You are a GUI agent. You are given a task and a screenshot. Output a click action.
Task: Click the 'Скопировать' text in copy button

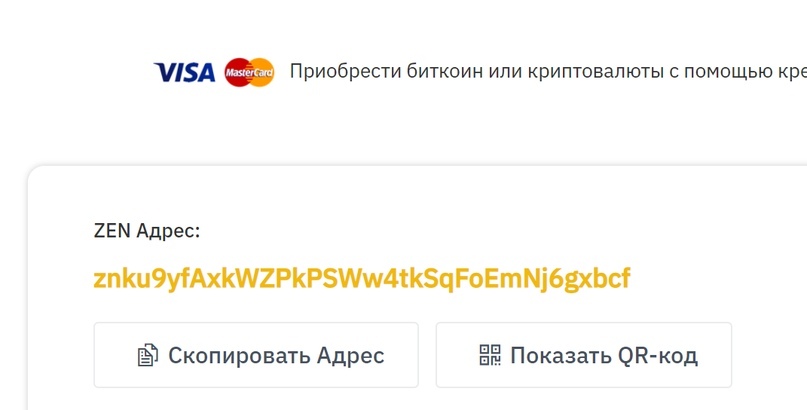click(x=239, y=355)
